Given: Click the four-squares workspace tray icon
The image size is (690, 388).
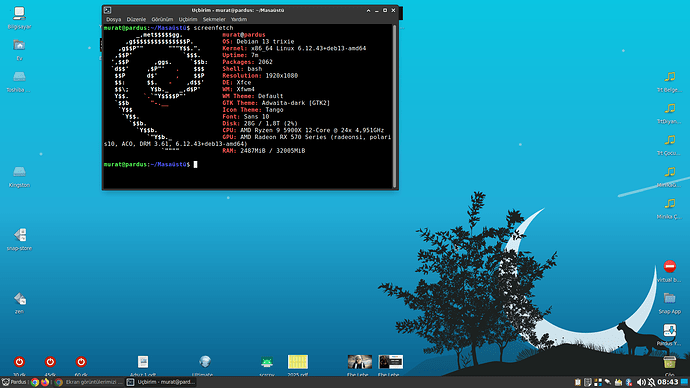Looking at the screenshot, I should (x=598, y=382).
